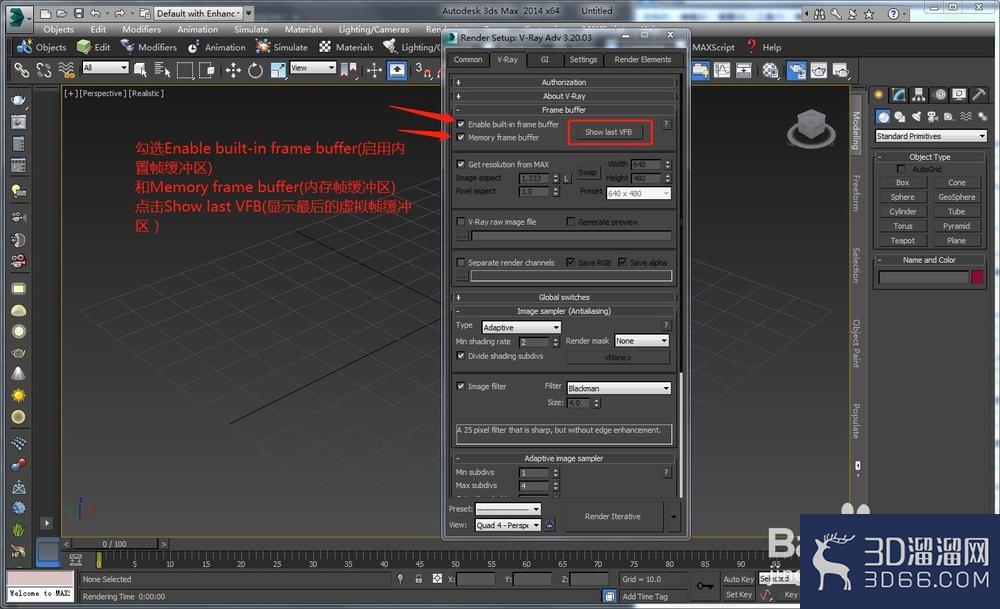
Task: Select the Select and Rotate tool
Action: [x=255, y=70]
